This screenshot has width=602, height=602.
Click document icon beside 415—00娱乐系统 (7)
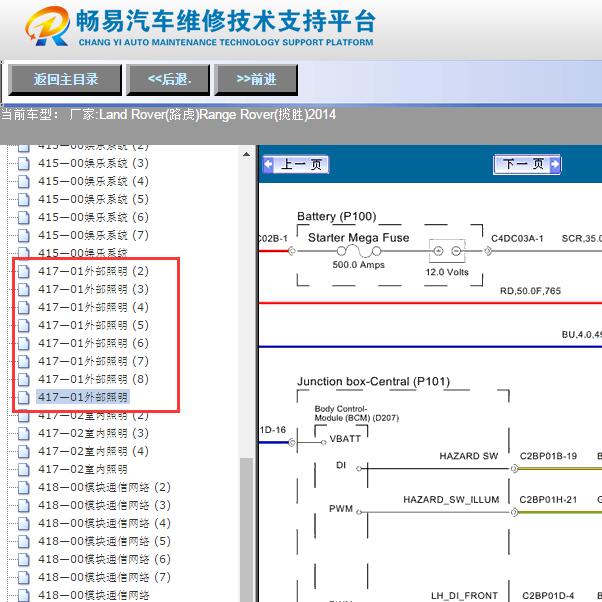[24, 236]
